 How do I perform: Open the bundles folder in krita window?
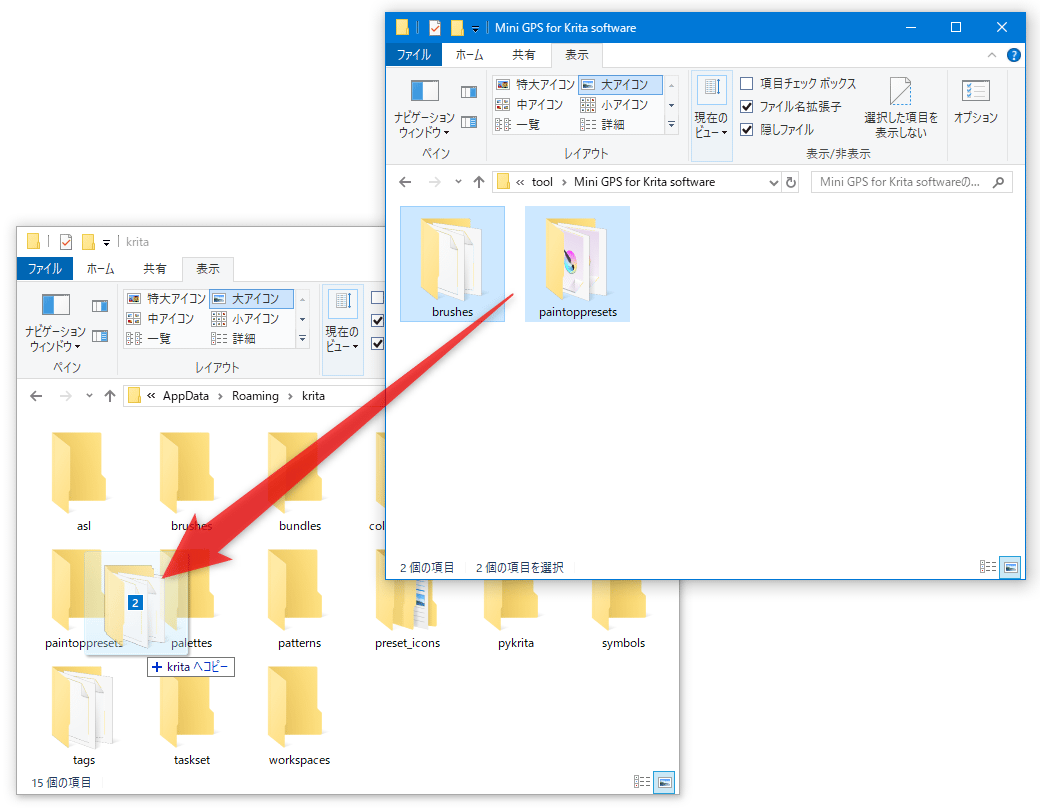300,482
